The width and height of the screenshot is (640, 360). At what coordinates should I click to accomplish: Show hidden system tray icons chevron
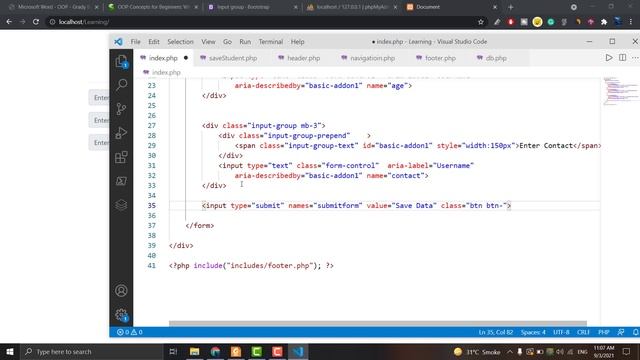(x=510, y=351)
